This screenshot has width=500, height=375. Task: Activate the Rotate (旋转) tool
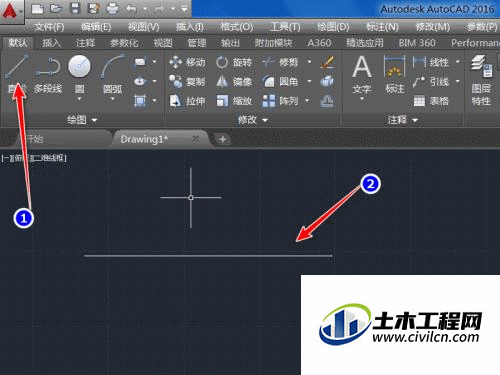(x=233, y=62)
